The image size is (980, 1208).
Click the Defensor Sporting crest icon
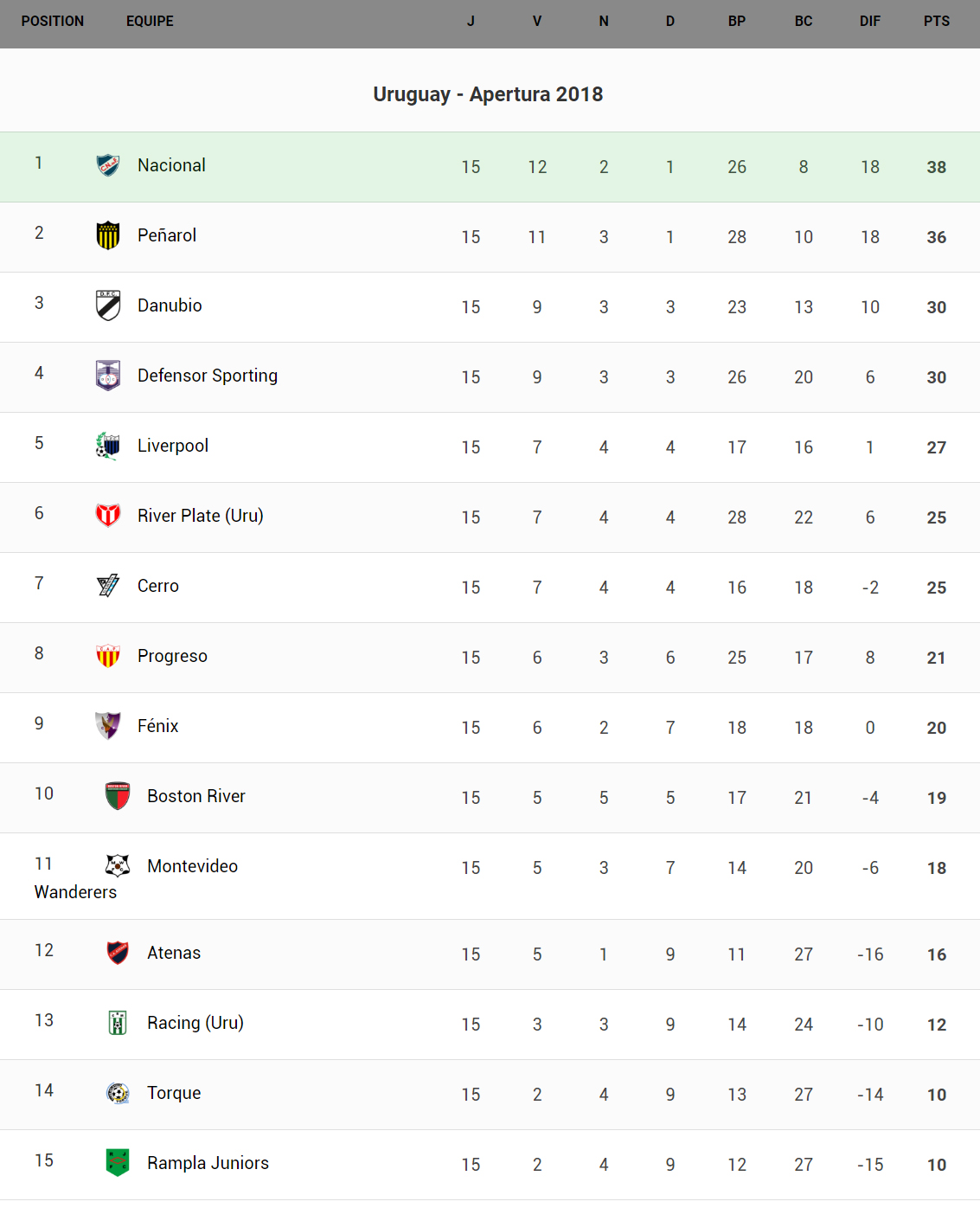[108, 375]
